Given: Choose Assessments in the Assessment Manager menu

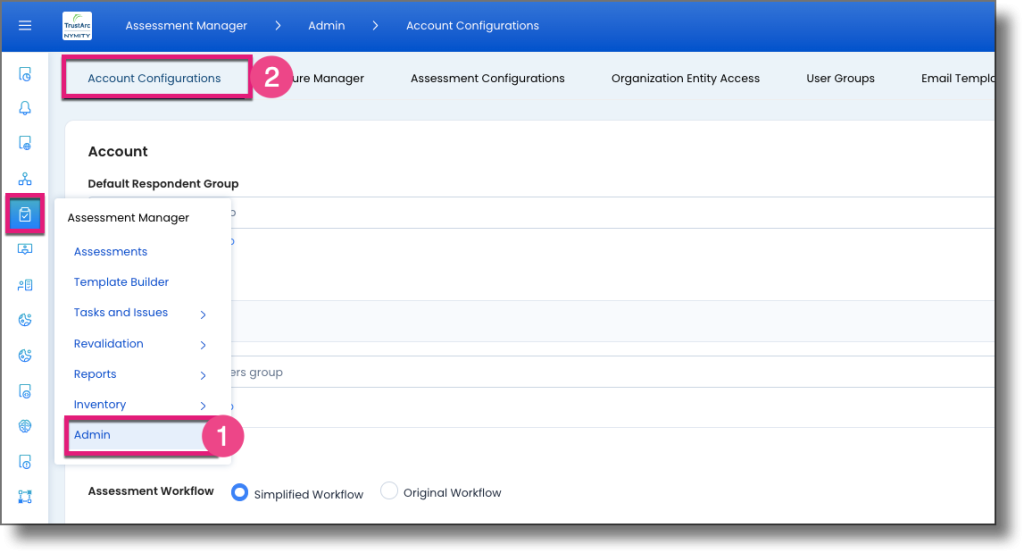Looking at the screenshot, I should [110, 251].
